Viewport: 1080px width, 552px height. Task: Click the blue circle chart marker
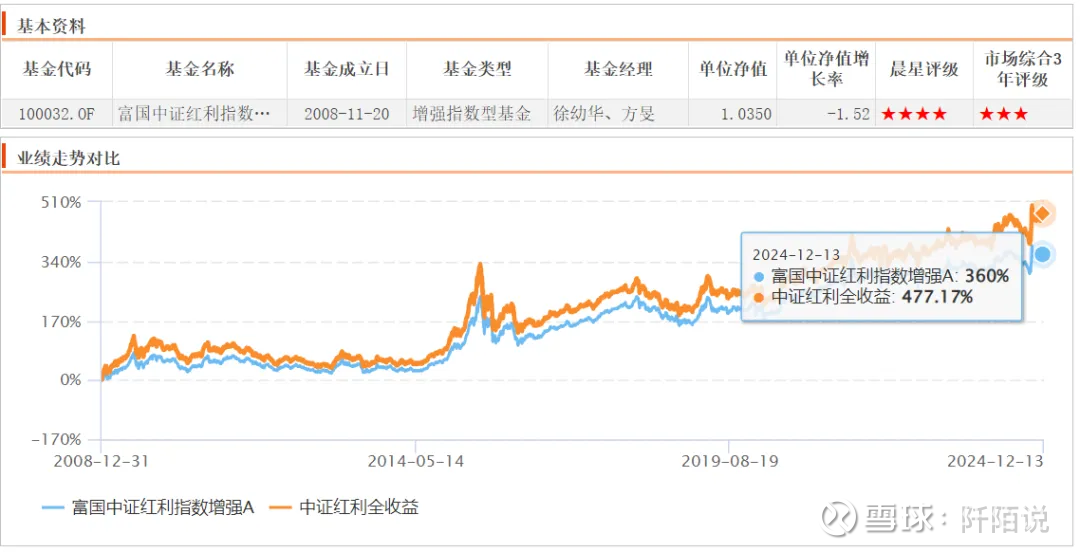(x=1043, y=254)
